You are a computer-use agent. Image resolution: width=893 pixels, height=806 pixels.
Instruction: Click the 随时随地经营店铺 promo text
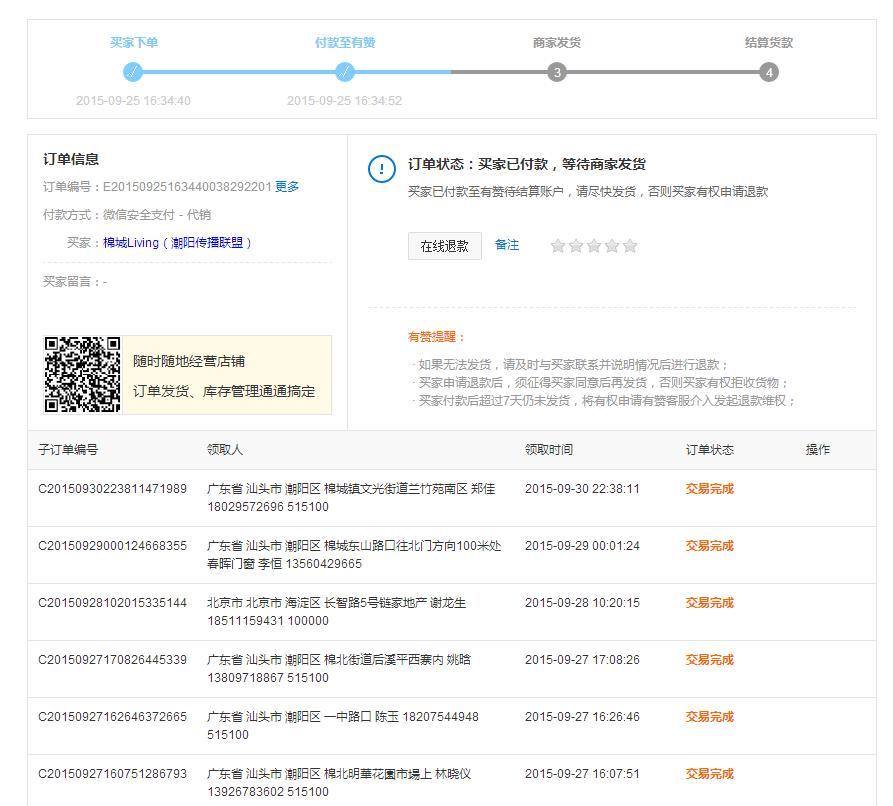[x=189, y=361]
